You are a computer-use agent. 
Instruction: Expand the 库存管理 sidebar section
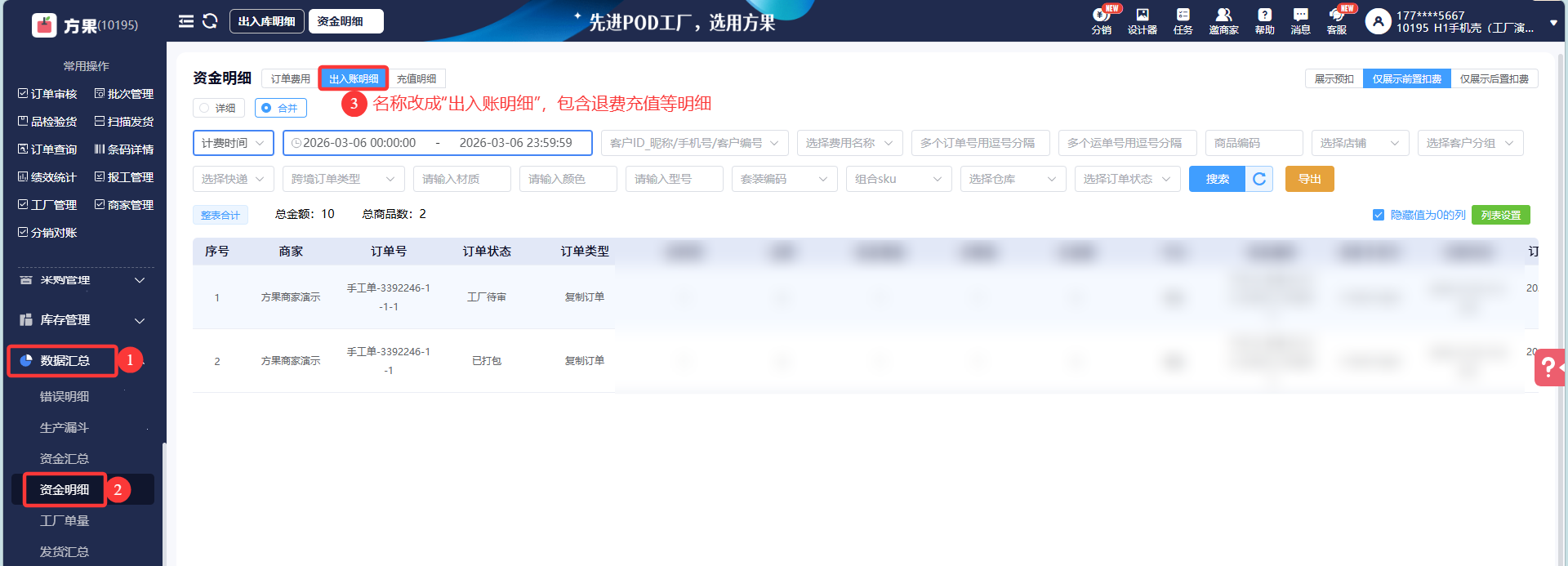tap(82, 320)
